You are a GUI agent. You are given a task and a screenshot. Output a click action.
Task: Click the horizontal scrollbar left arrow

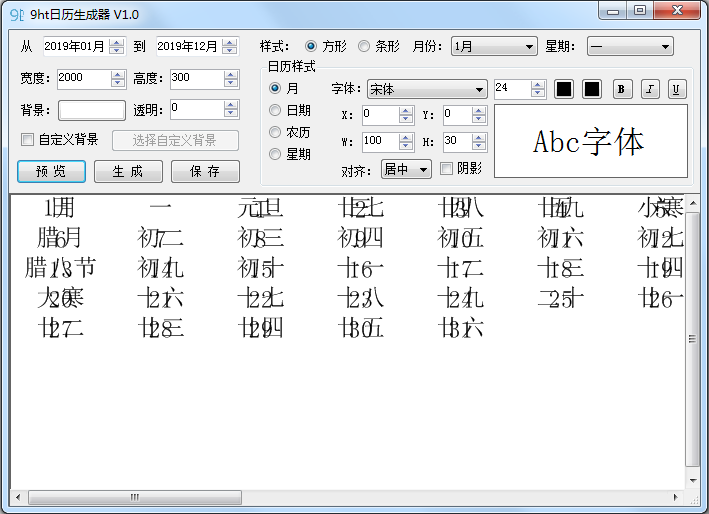tap(18, 497)
